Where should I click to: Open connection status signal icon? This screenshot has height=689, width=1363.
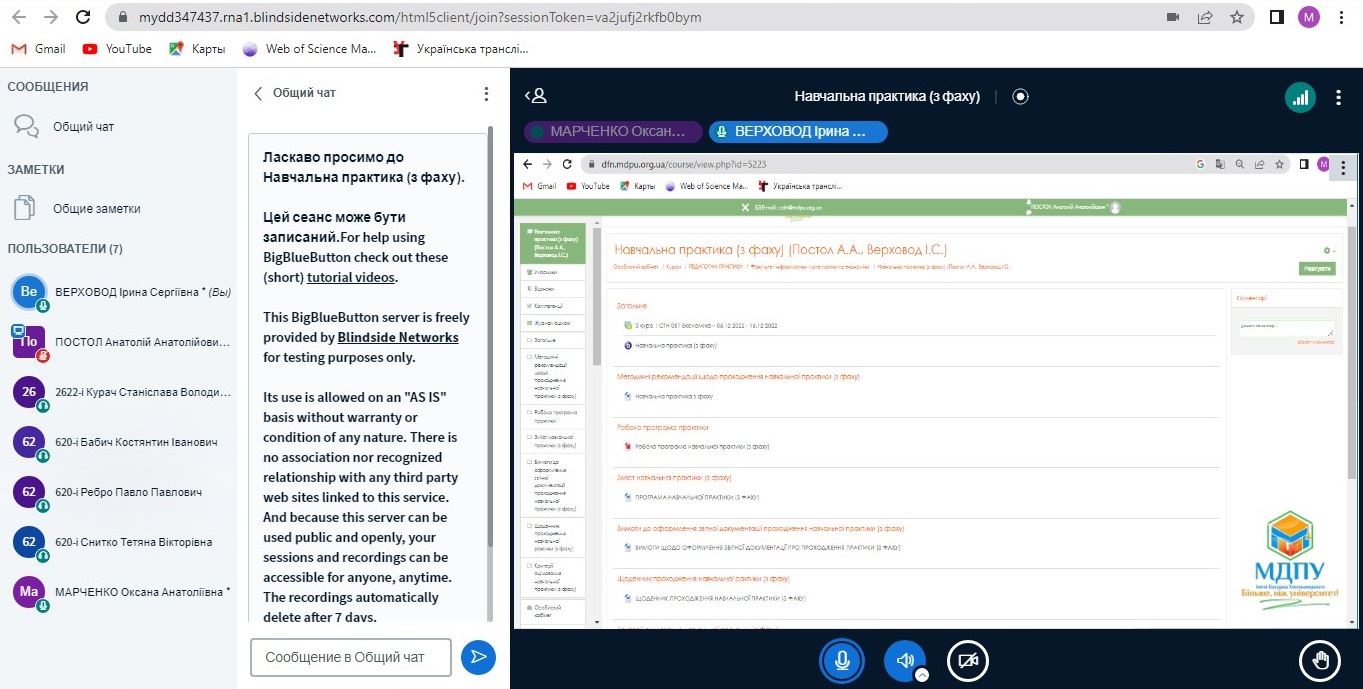coord(1300,97)
